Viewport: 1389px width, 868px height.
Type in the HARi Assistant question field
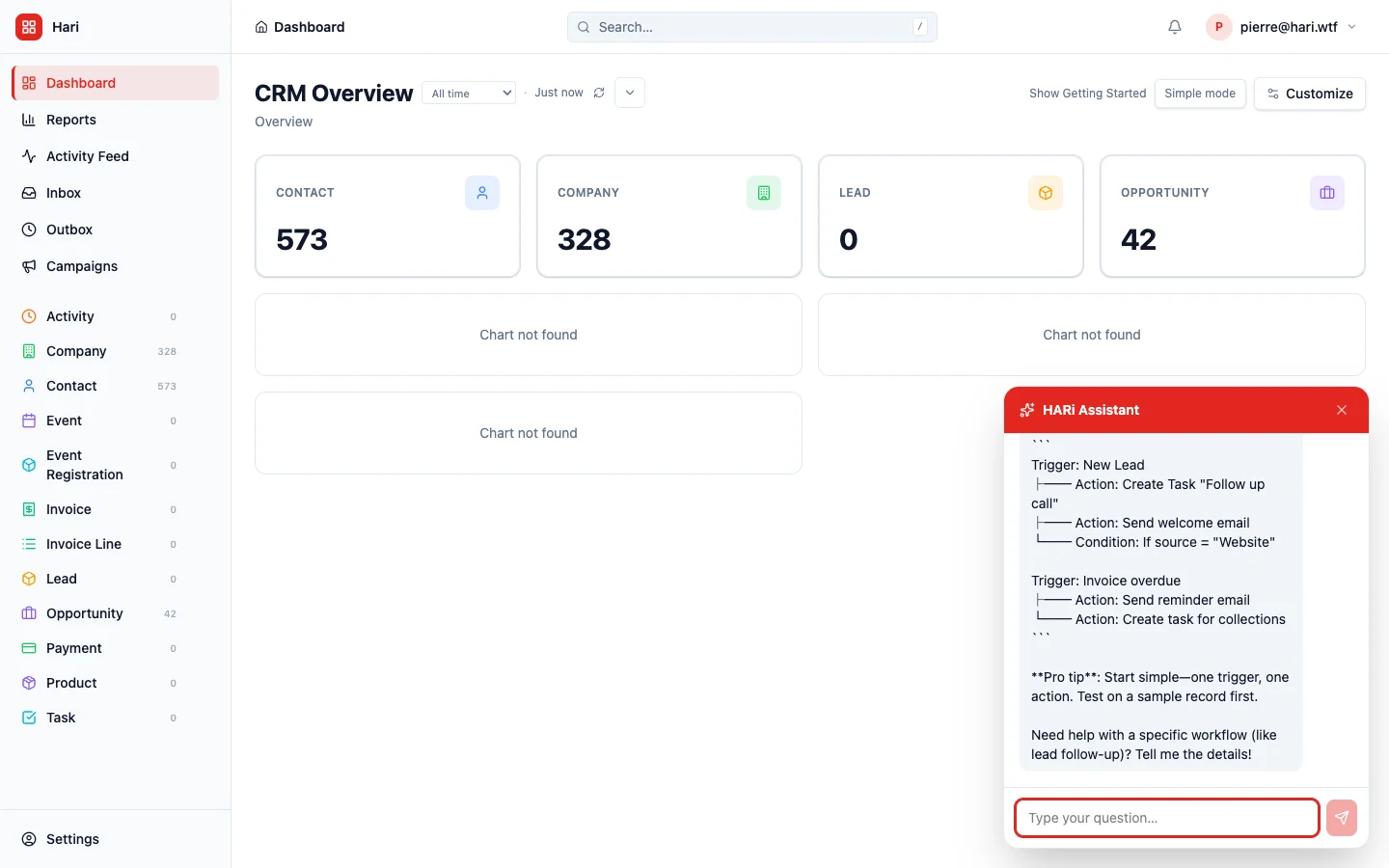[1165, 818]
